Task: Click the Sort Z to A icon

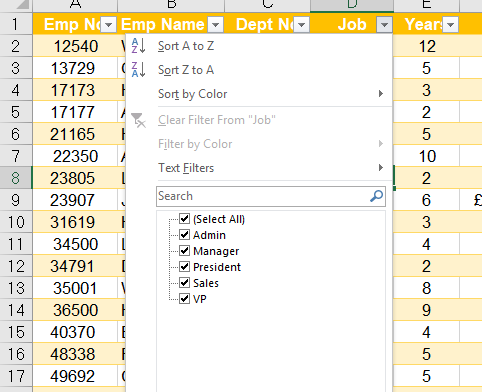Action: 138,70
